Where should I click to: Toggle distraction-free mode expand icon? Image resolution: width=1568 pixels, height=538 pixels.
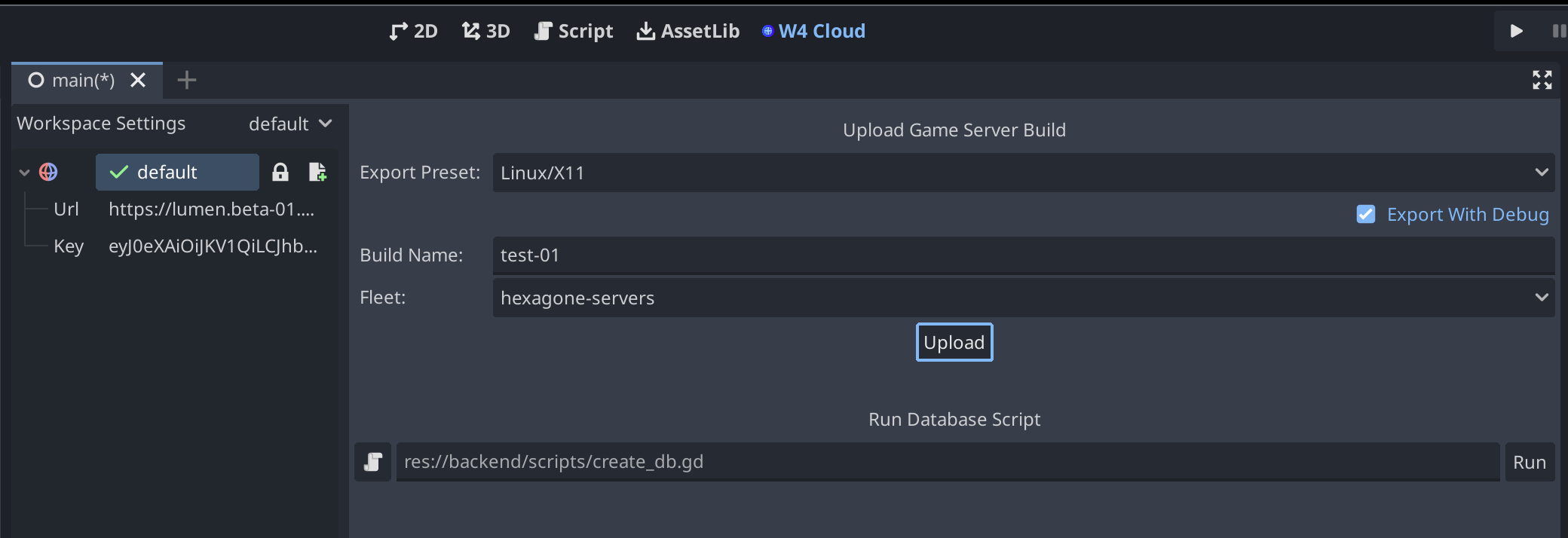click(1542, 80)
